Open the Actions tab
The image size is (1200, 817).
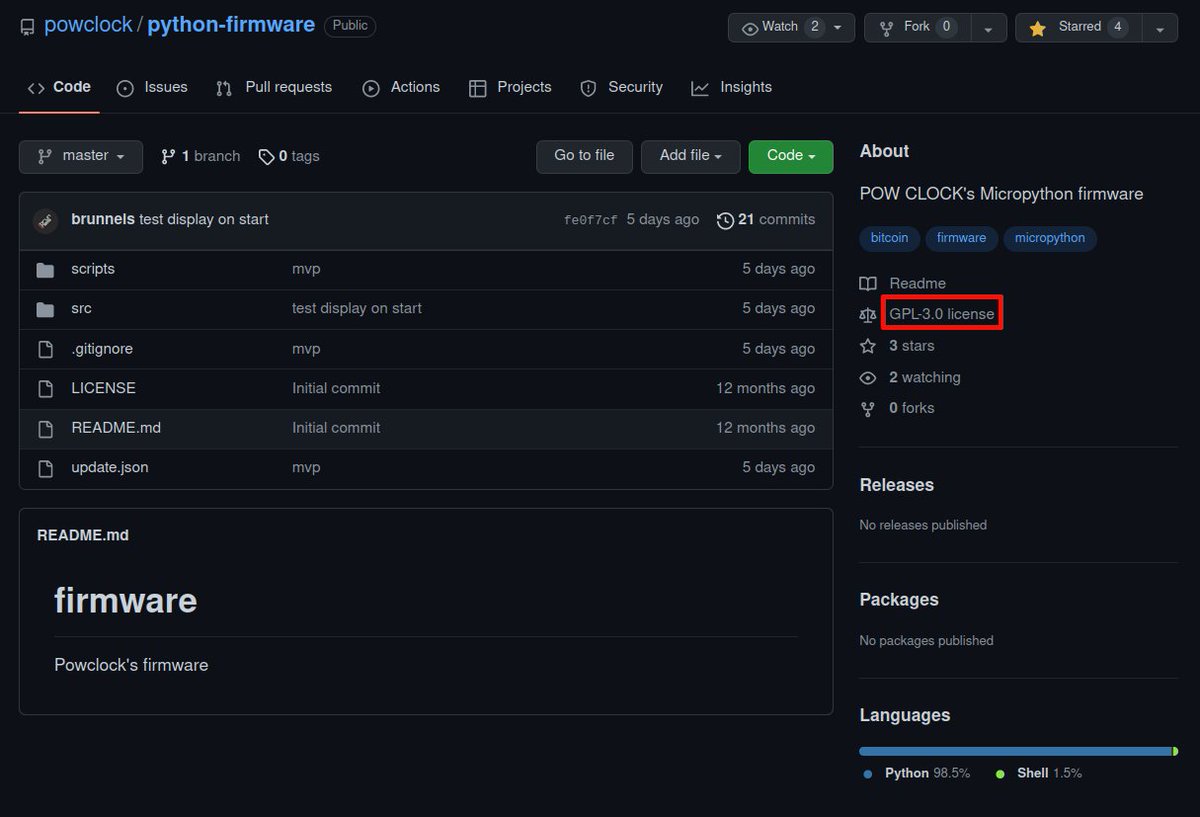pos(401,87)
